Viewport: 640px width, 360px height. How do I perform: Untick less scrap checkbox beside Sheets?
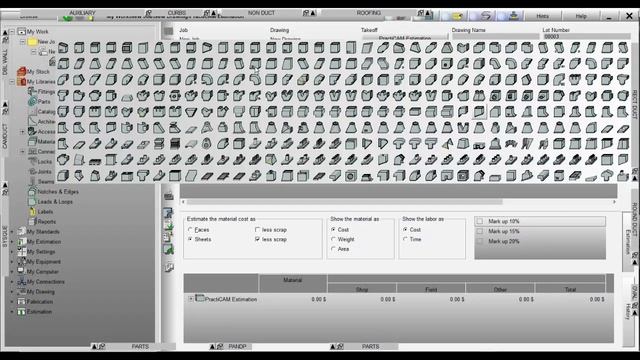tap(257, 239)
